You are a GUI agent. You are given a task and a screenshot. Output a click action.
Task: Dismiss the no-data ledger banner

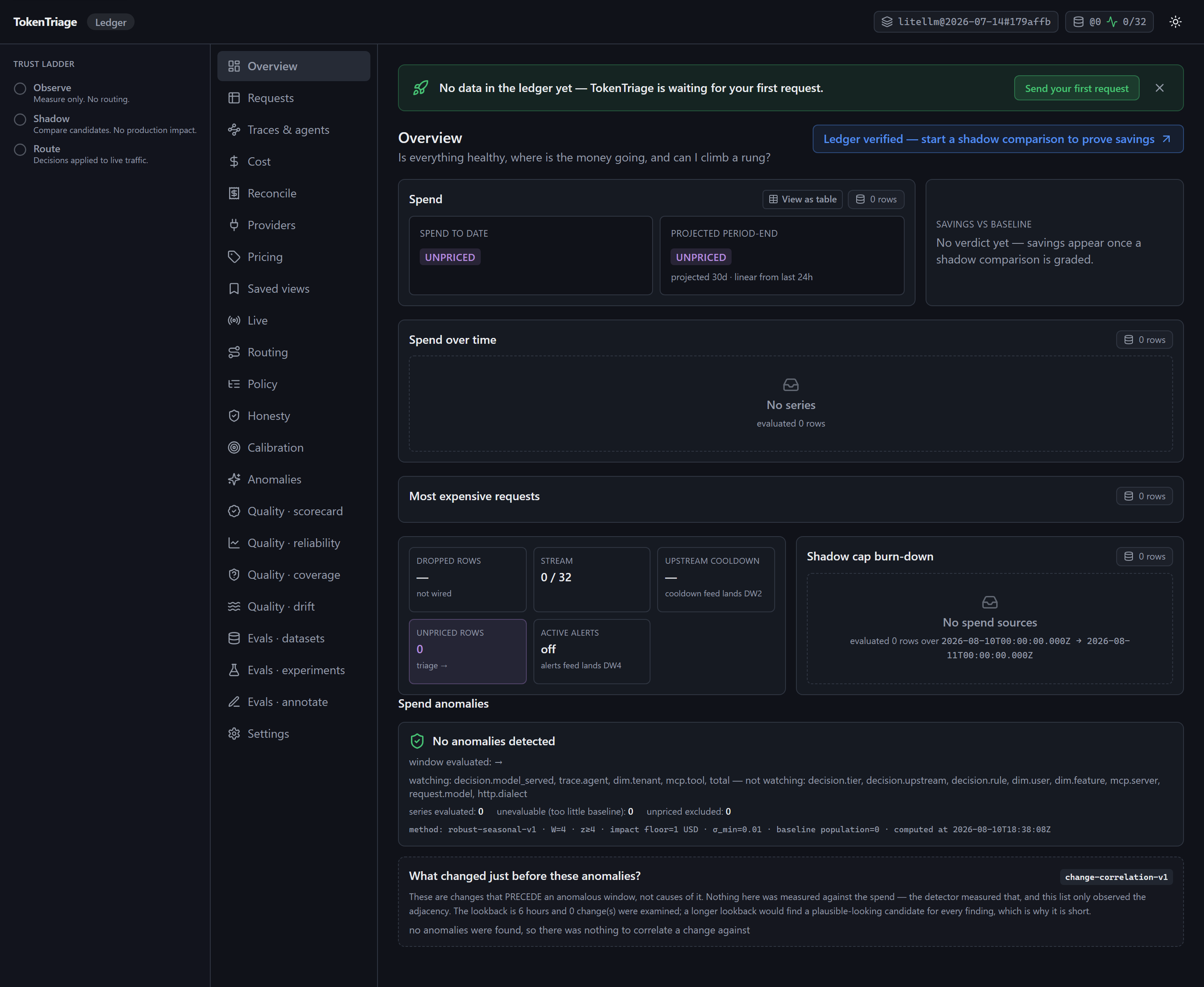coord(1159,88)
